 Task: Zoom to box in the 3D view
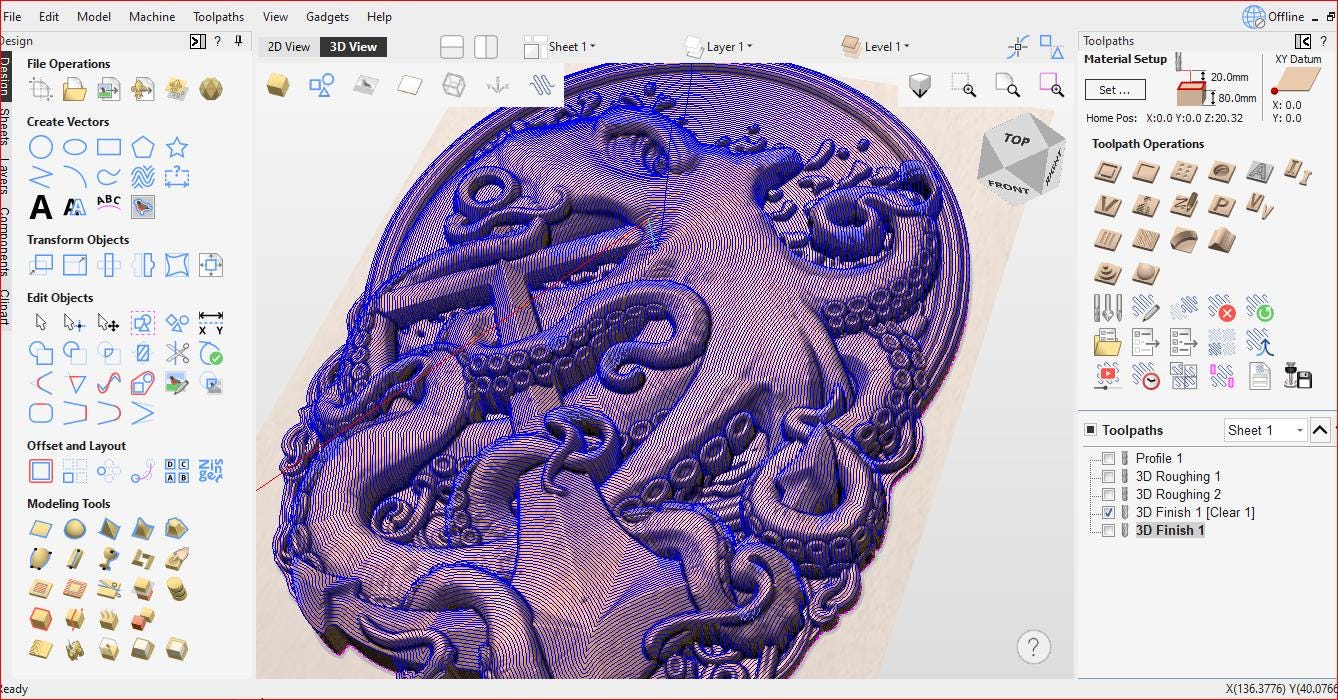[x=964, y=86]
